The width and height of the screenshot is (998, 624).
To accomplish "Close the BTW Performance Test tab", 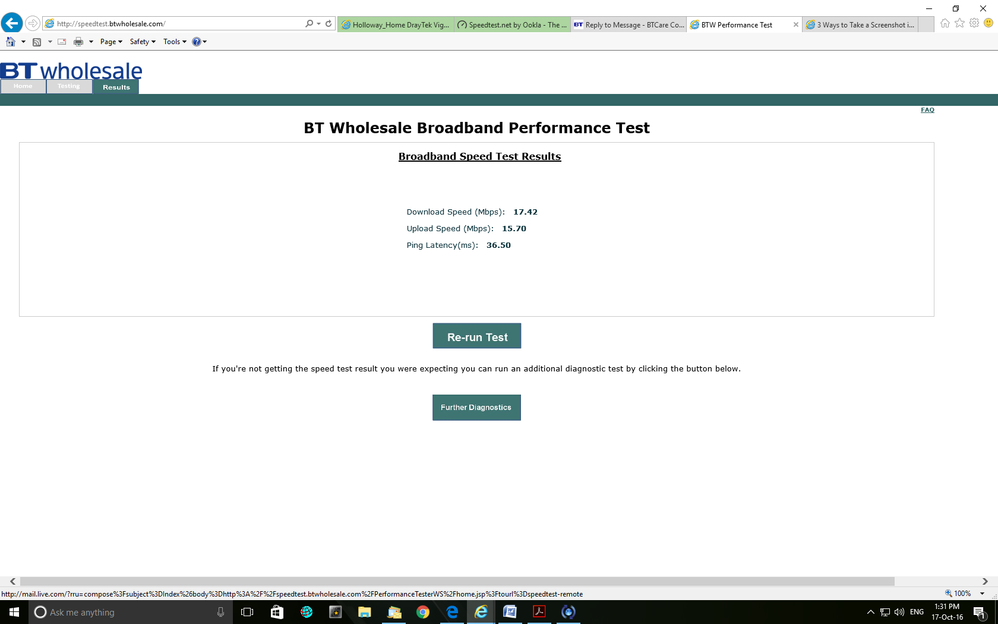I will (796, 25).
